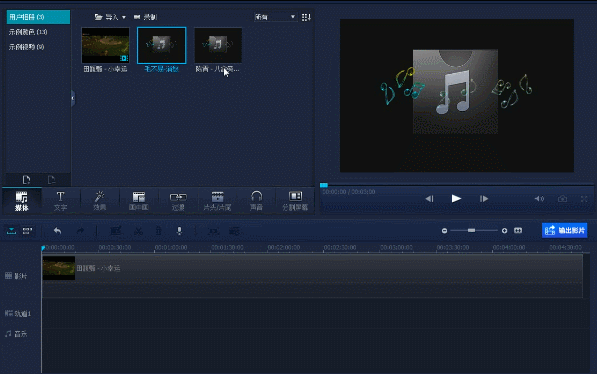Image resolution: width=597 pixels, height=374 pixels.
Task: Select the 田馥甄 - 小幸运 video thumbnail
Action: point(105,45)
